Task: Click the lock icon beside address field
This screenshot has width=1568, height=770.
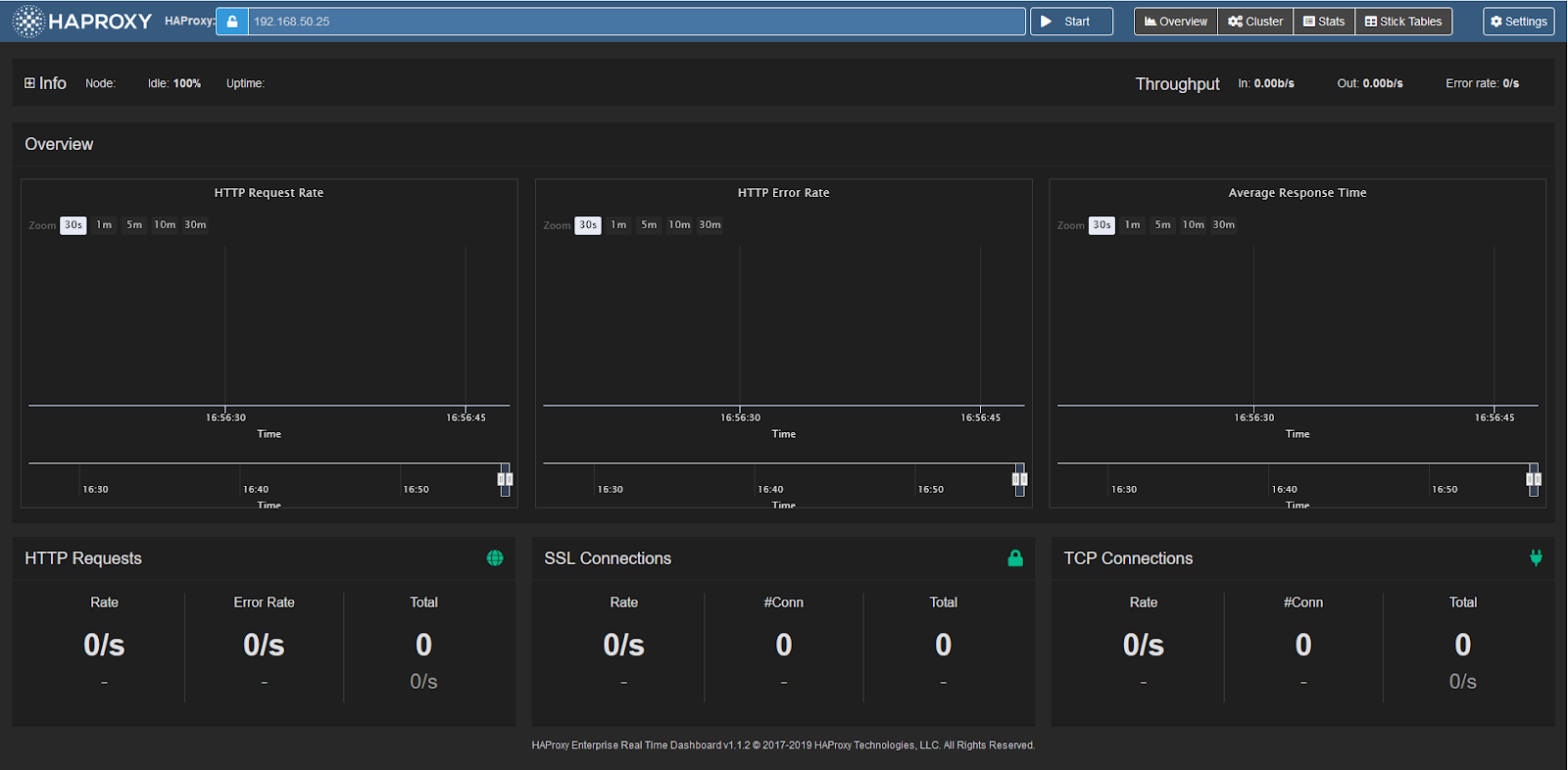Action: (232, 22)
